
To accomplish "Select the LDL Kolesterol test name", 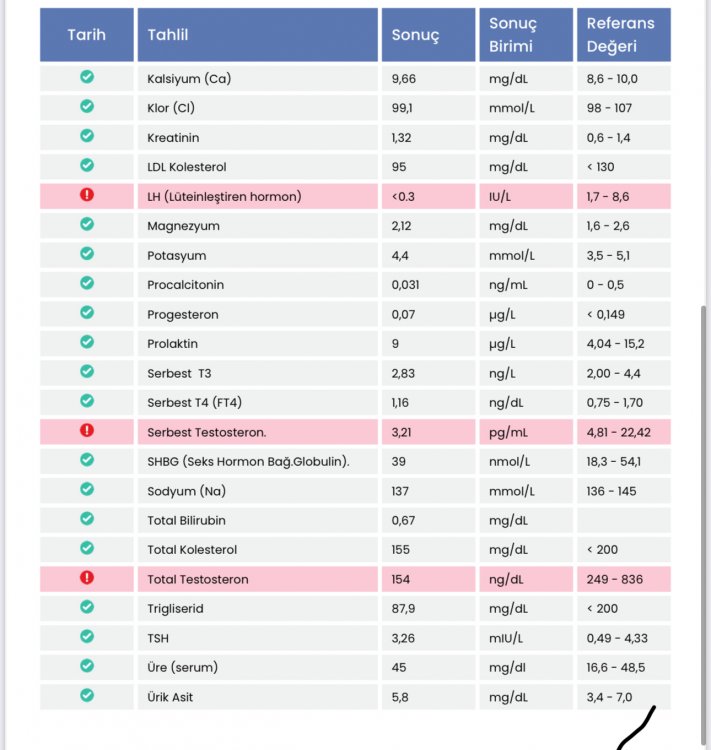I will (187, 167).
